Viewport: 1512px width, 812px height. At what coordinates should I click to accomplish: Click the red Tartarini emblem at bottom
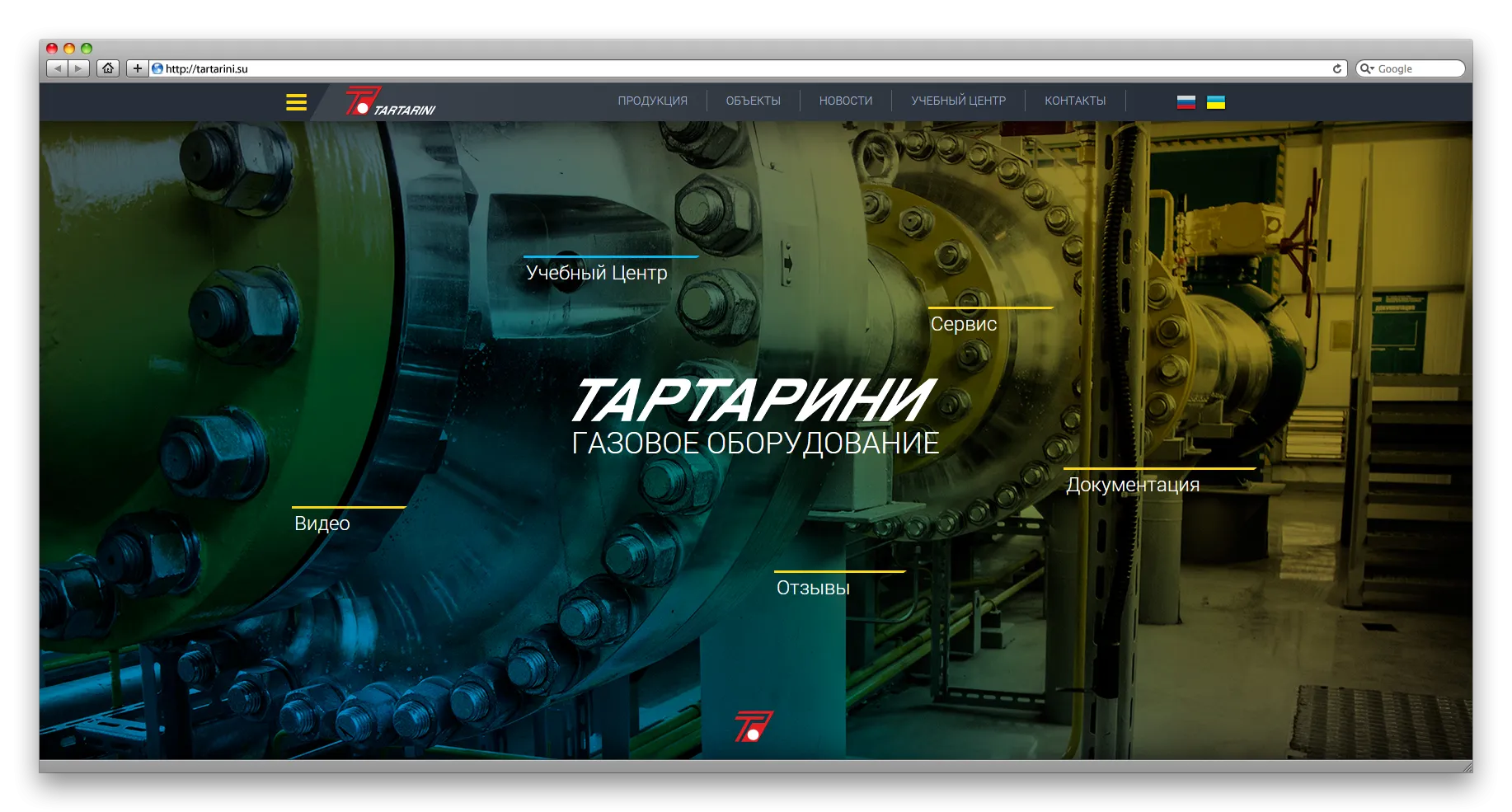(x=754, y=726)
